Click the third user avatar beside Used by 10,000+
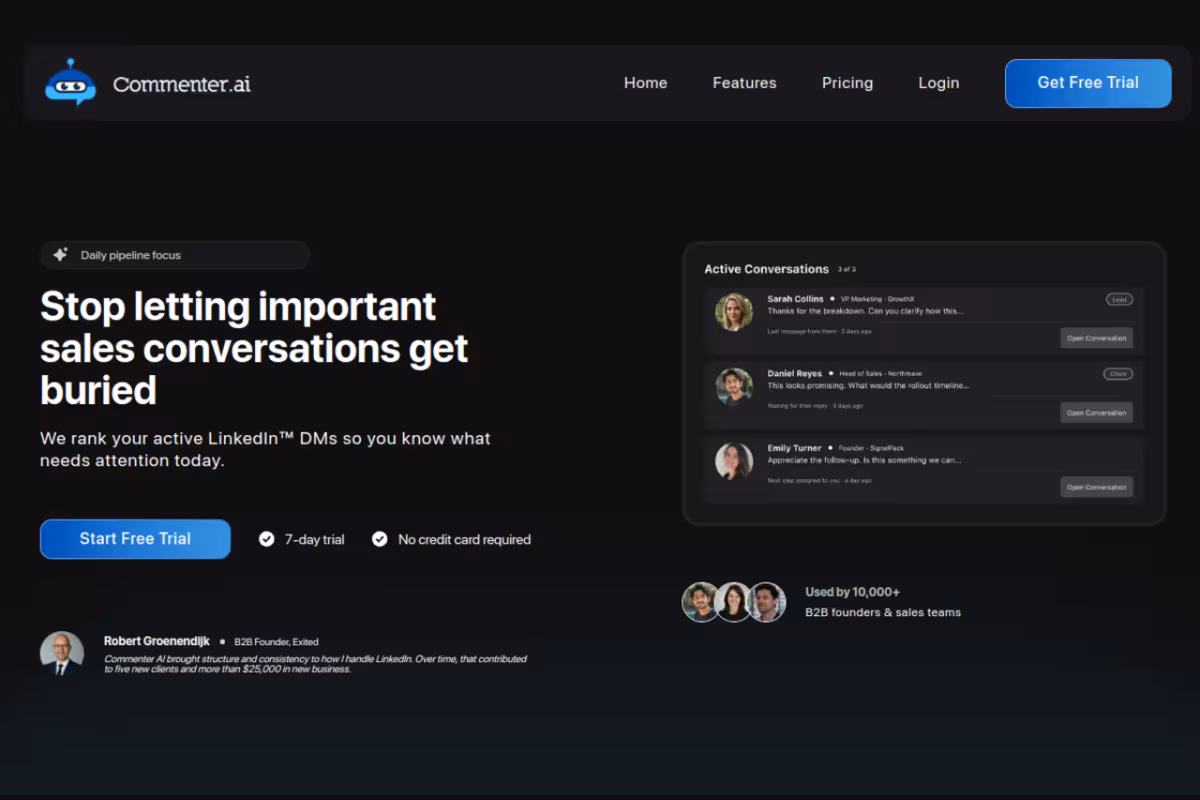1200x800 pixels. [x=767, y=602]
